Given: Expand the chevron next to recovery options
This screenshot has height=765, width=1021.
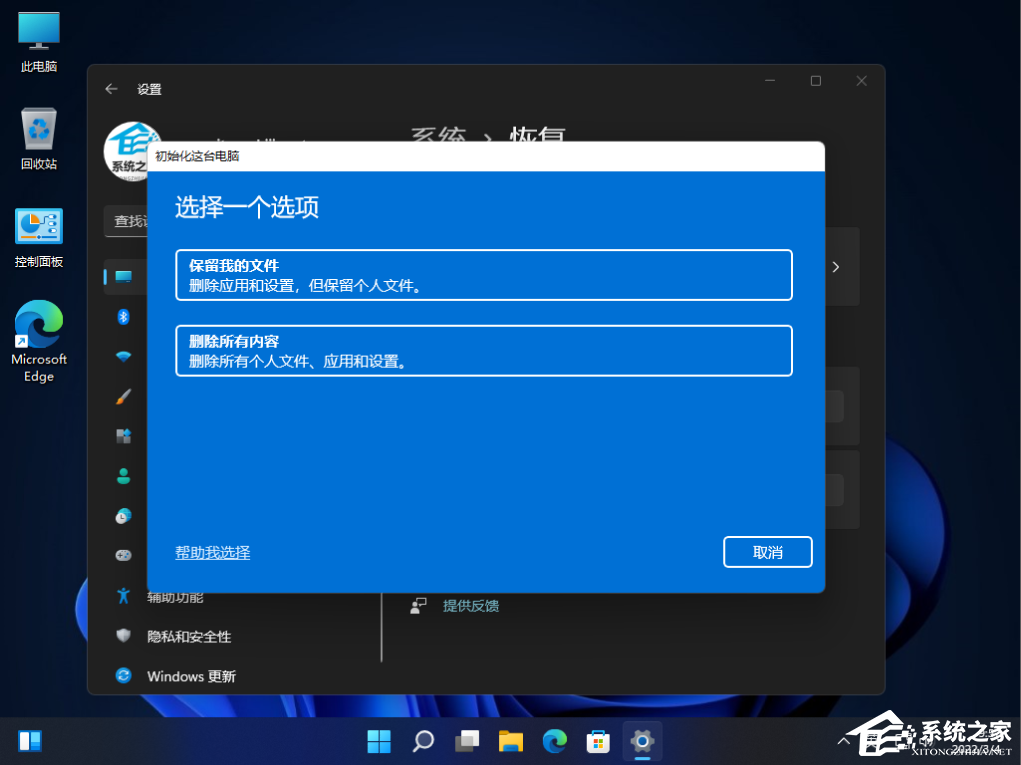Looking at the screenshot, I should (836, 267).
